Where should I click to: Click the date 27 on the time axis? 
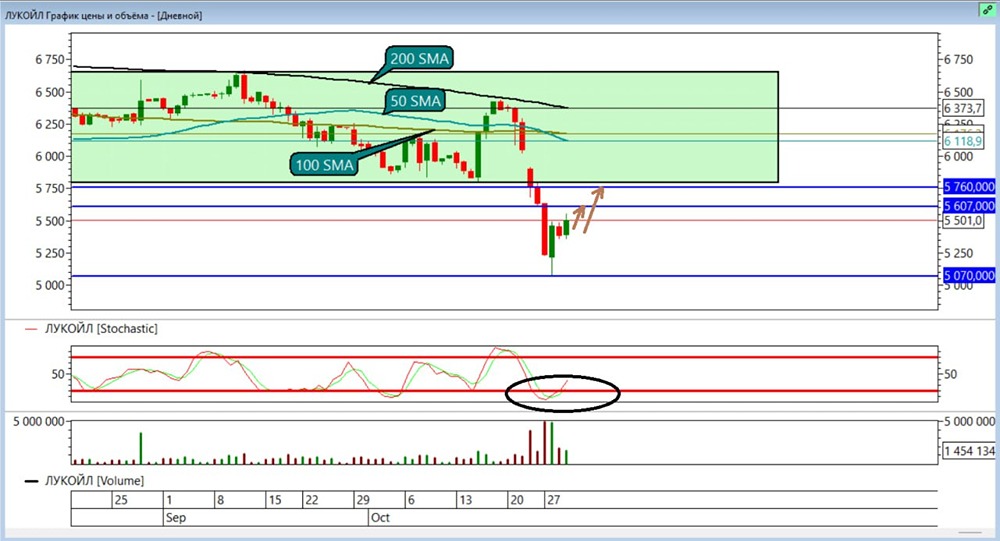click(x=554, y=500)
